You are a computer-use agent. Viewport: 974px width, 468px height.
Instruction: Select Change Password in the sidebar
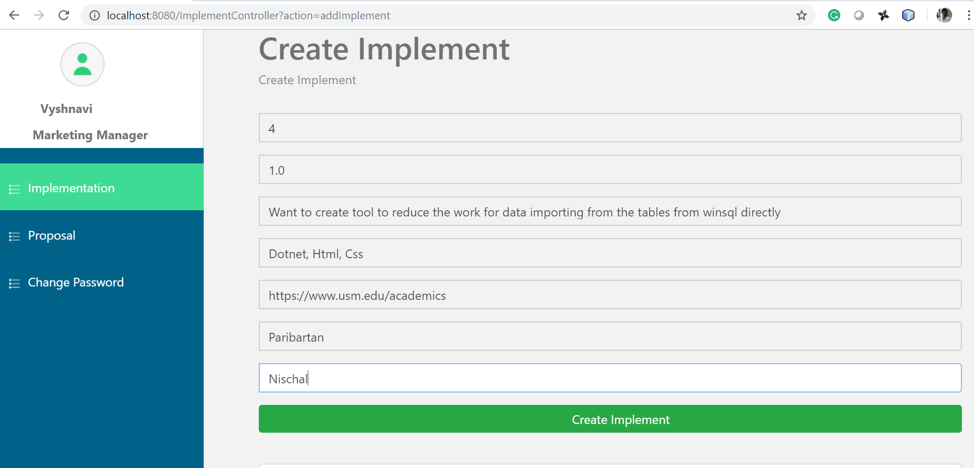click(76, 283)
